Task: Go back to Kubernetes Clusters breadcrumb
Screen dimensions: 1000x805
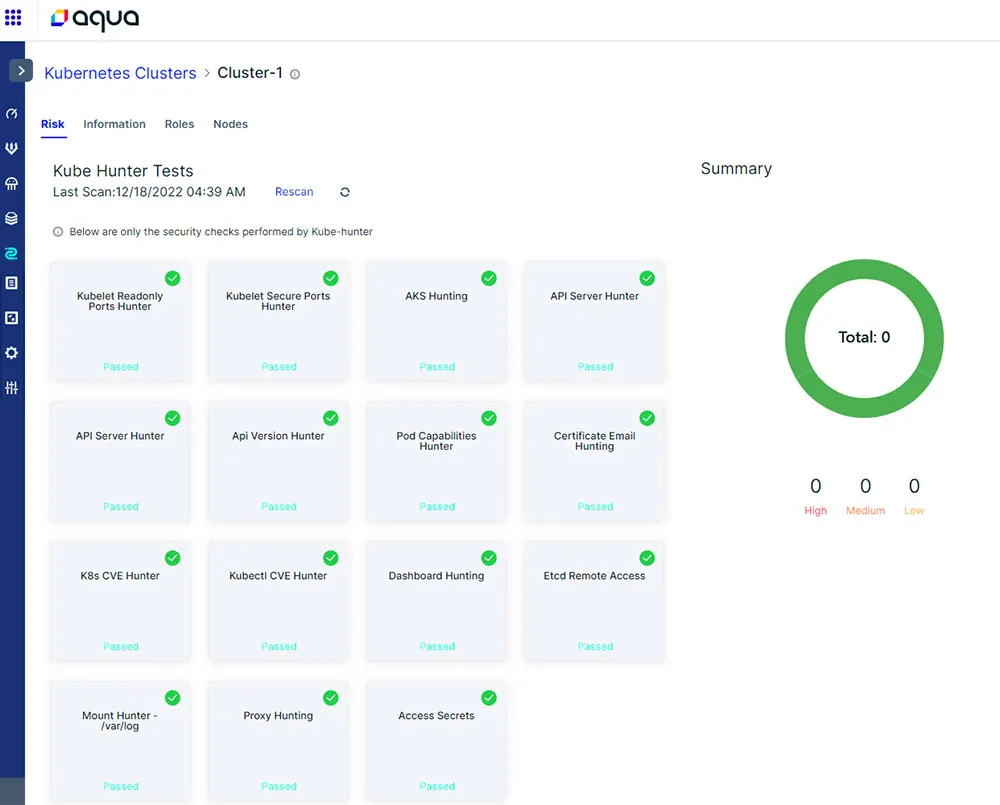Action: [121, 73]
